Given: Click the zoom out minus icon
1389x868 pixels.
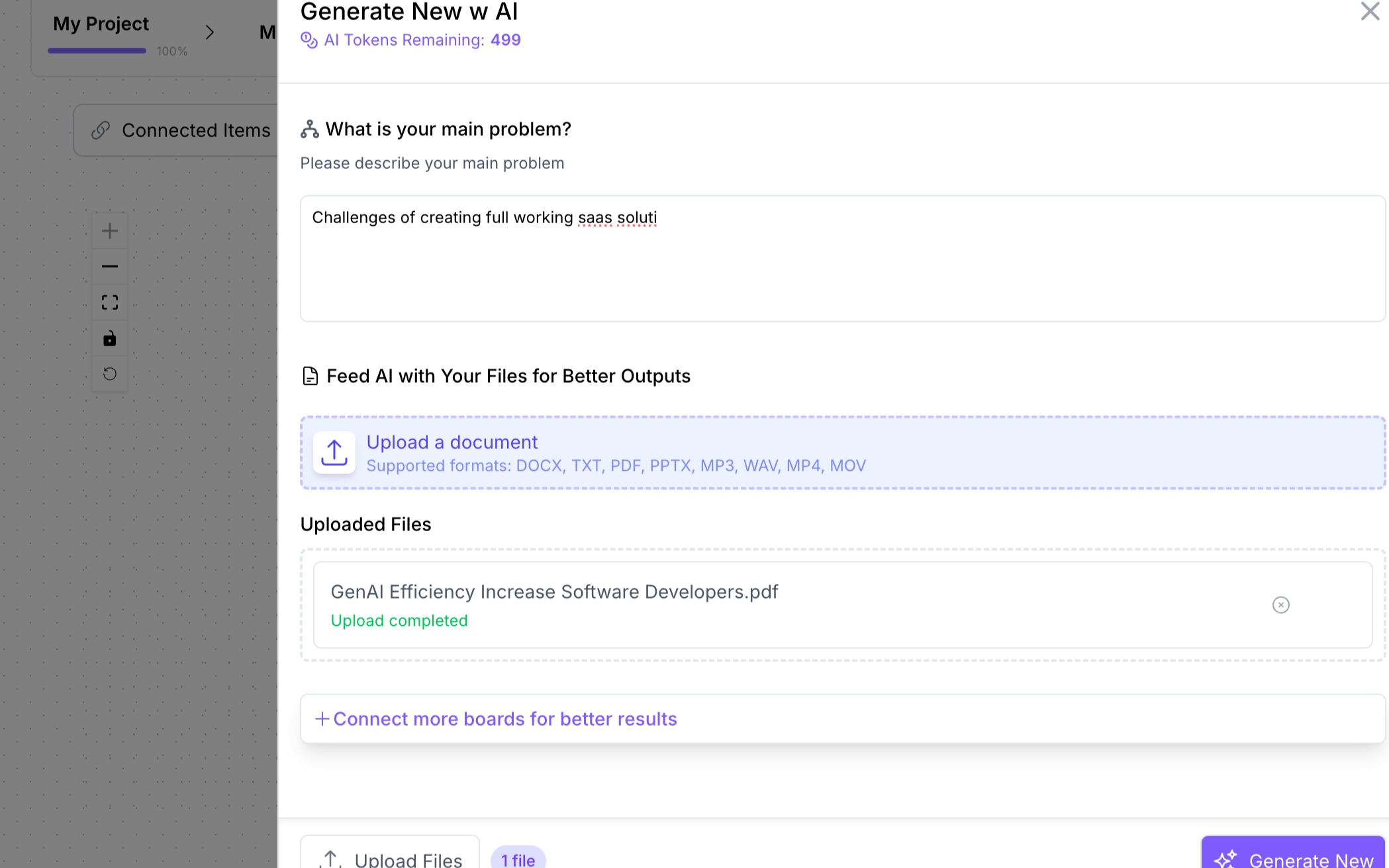Looking at the screenshot, I should [110, 267].
